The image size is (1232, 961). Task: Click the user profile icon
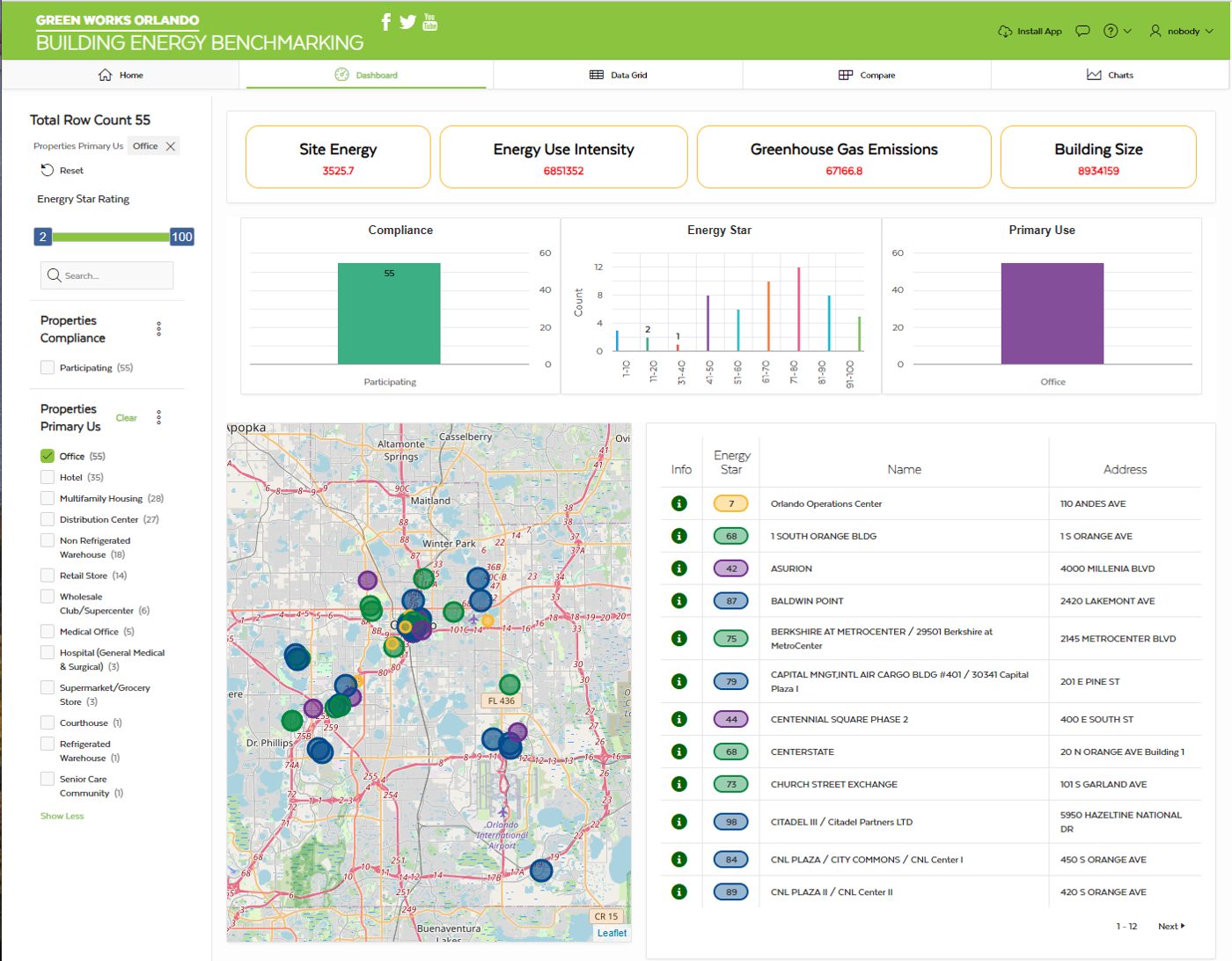1155,31
